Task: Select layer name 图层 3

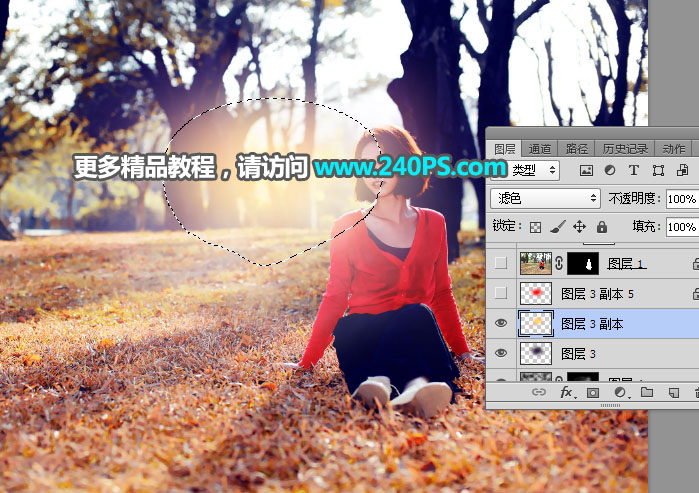Action: click(579, 353)
